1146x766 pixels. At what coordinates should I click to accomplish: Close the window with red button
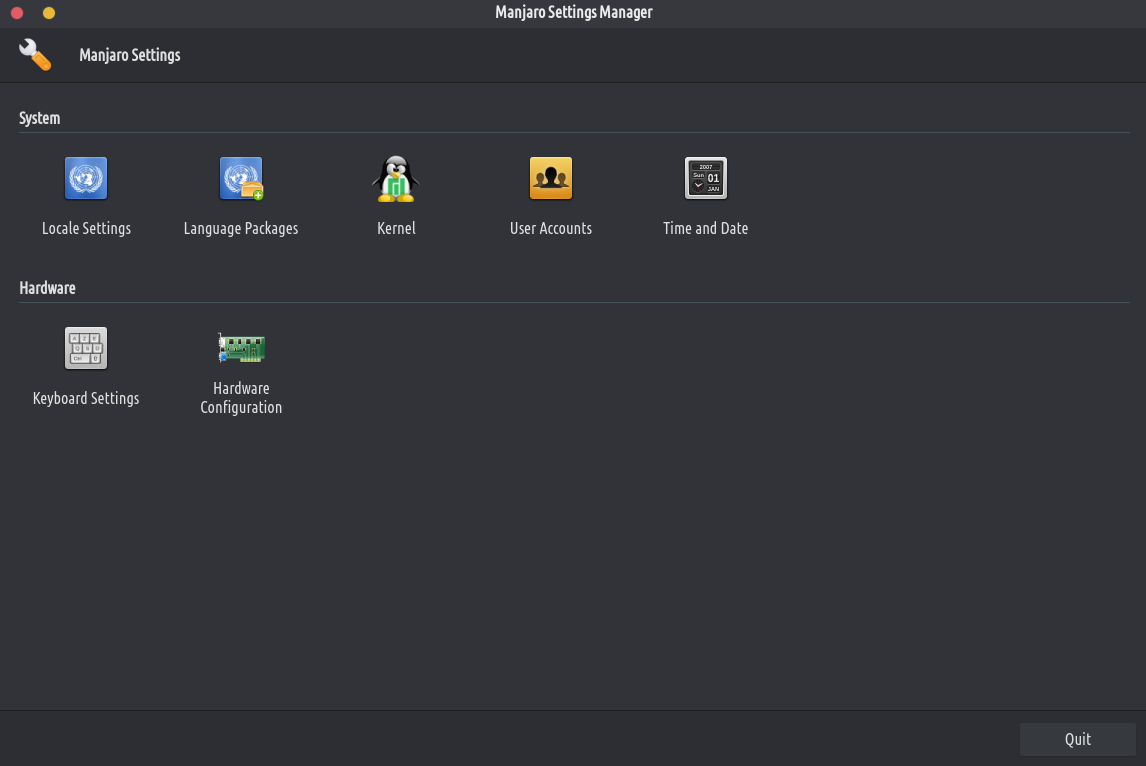pos(17,13)
